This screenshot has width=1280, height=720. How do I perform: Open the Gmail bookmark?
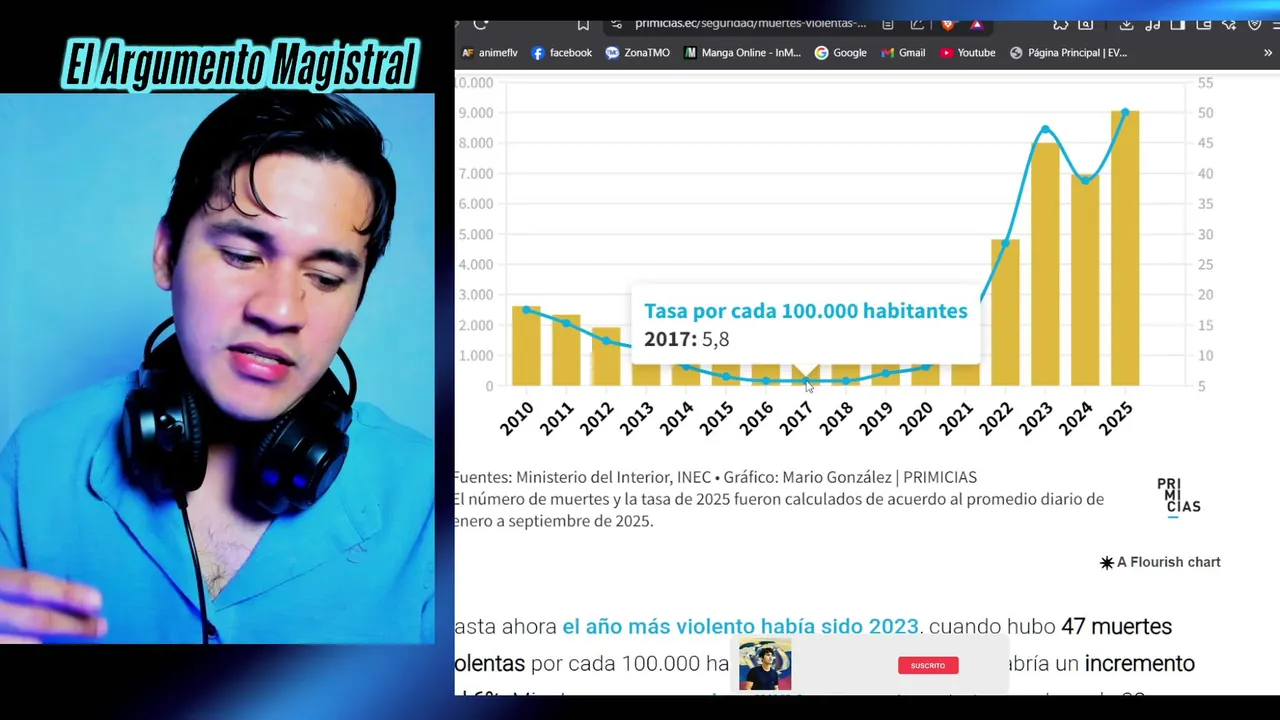pyautogui.click(x=903, y=53)
